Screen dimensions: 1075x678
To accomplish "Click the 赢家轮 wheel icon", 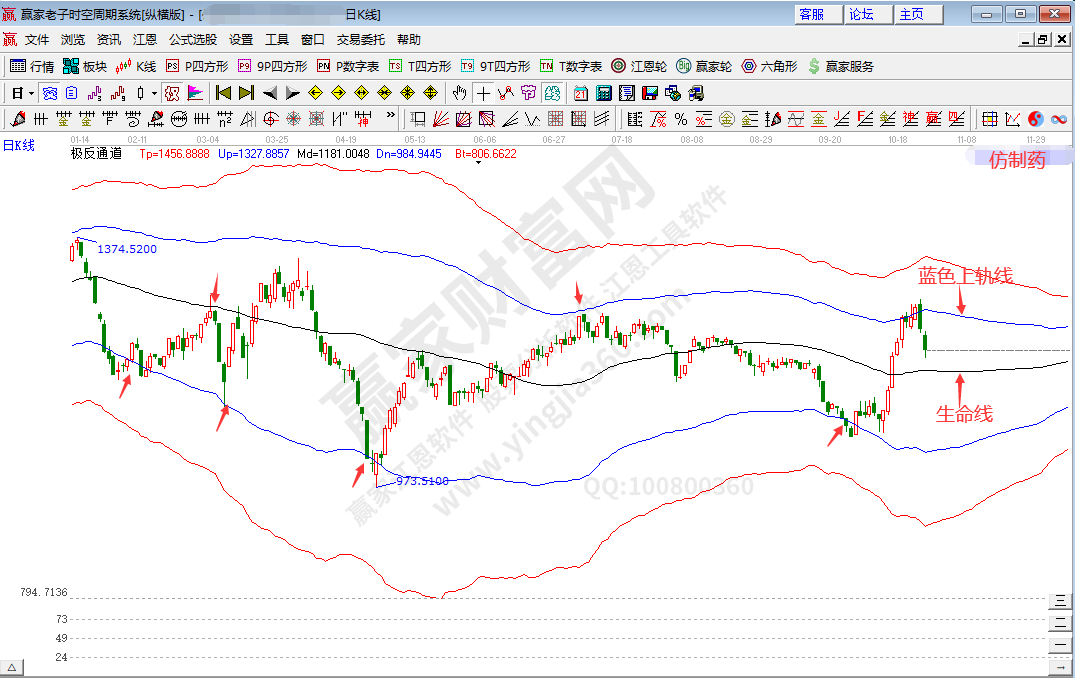I will click(704, 66).
